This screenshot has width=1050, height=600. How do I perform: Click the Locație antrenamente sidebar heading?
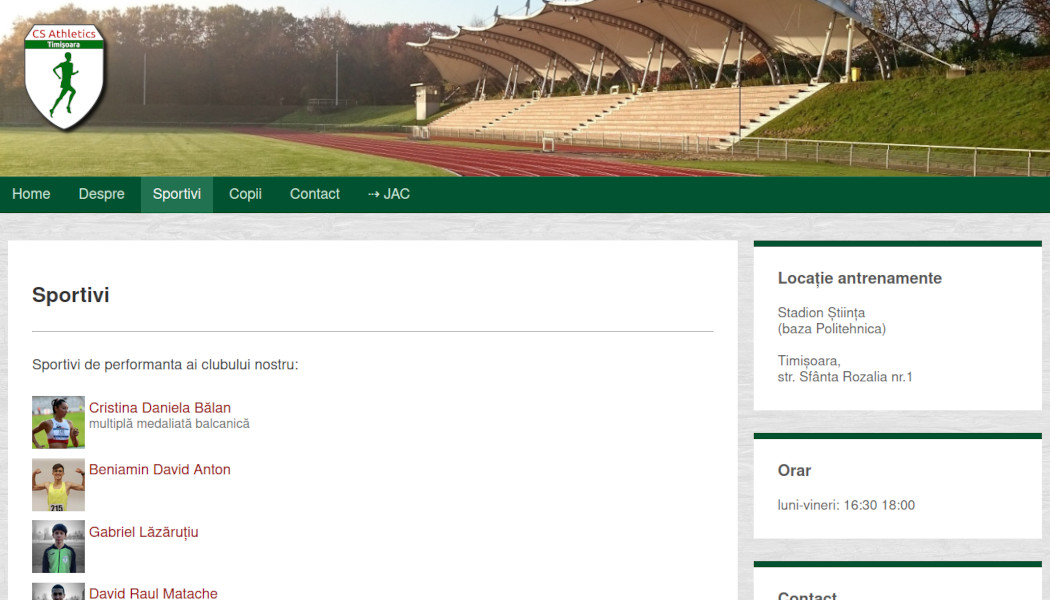[860, 278]
